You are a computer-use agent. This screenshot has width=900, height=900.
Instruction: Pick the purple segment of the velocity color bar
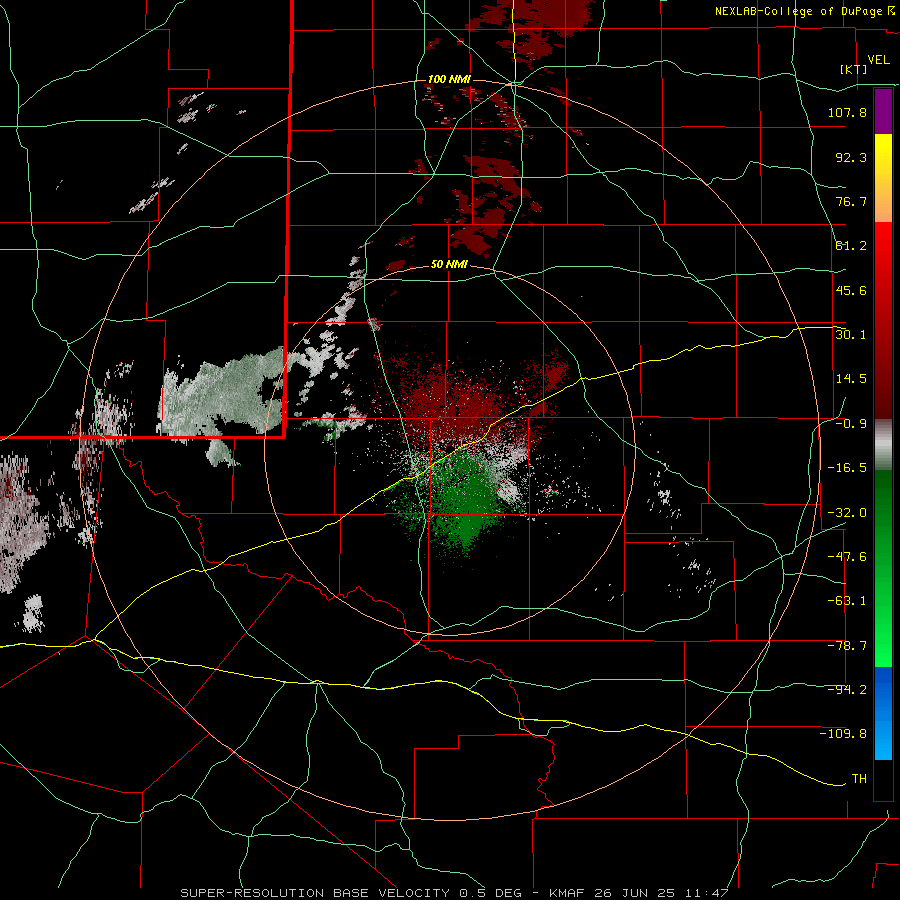pos(883,111)
